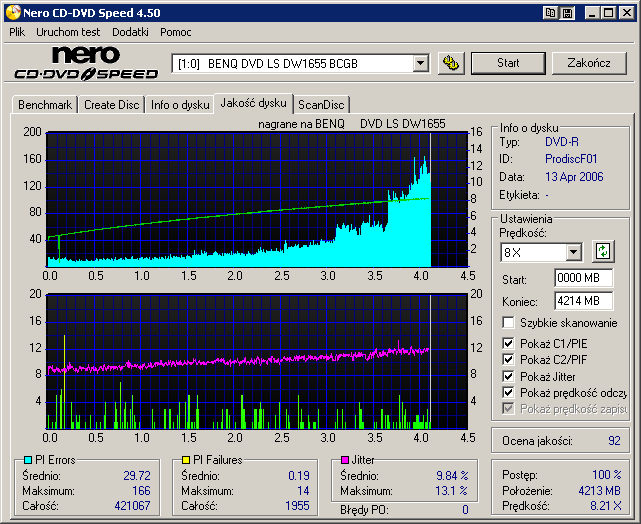Screen dimensions: 641x524
Task: Open the BENQ drive selection dropdown
Action: 420,64
